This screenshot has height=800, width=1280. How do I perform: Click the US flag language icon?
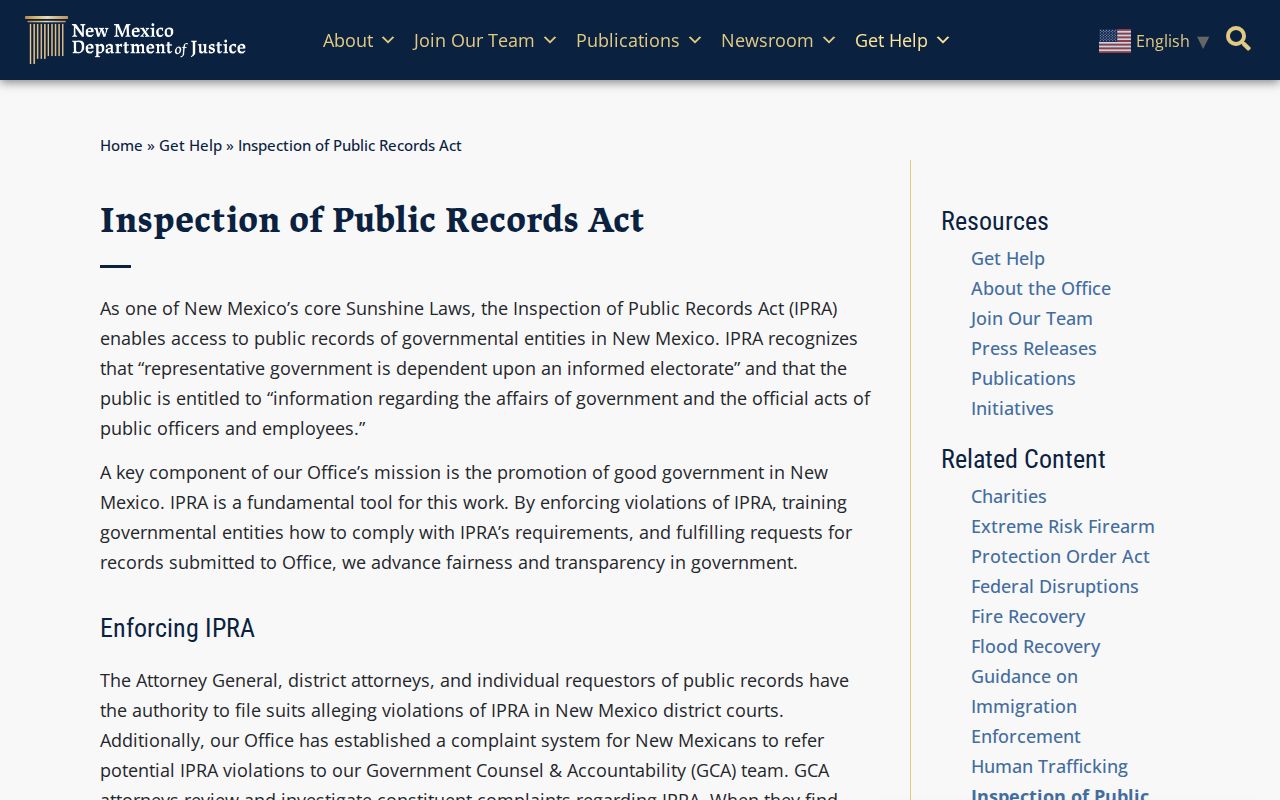[1115, 41]
